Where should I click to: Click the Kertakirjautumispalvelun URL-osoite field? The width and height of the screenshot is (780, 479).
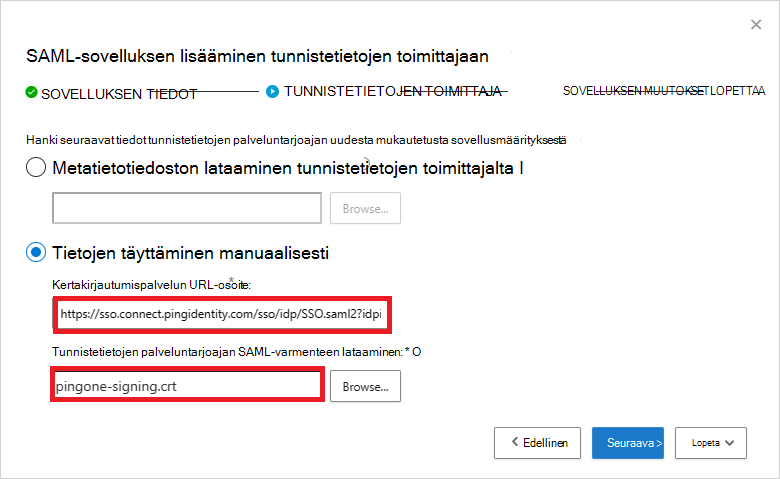tap(222, 314)
